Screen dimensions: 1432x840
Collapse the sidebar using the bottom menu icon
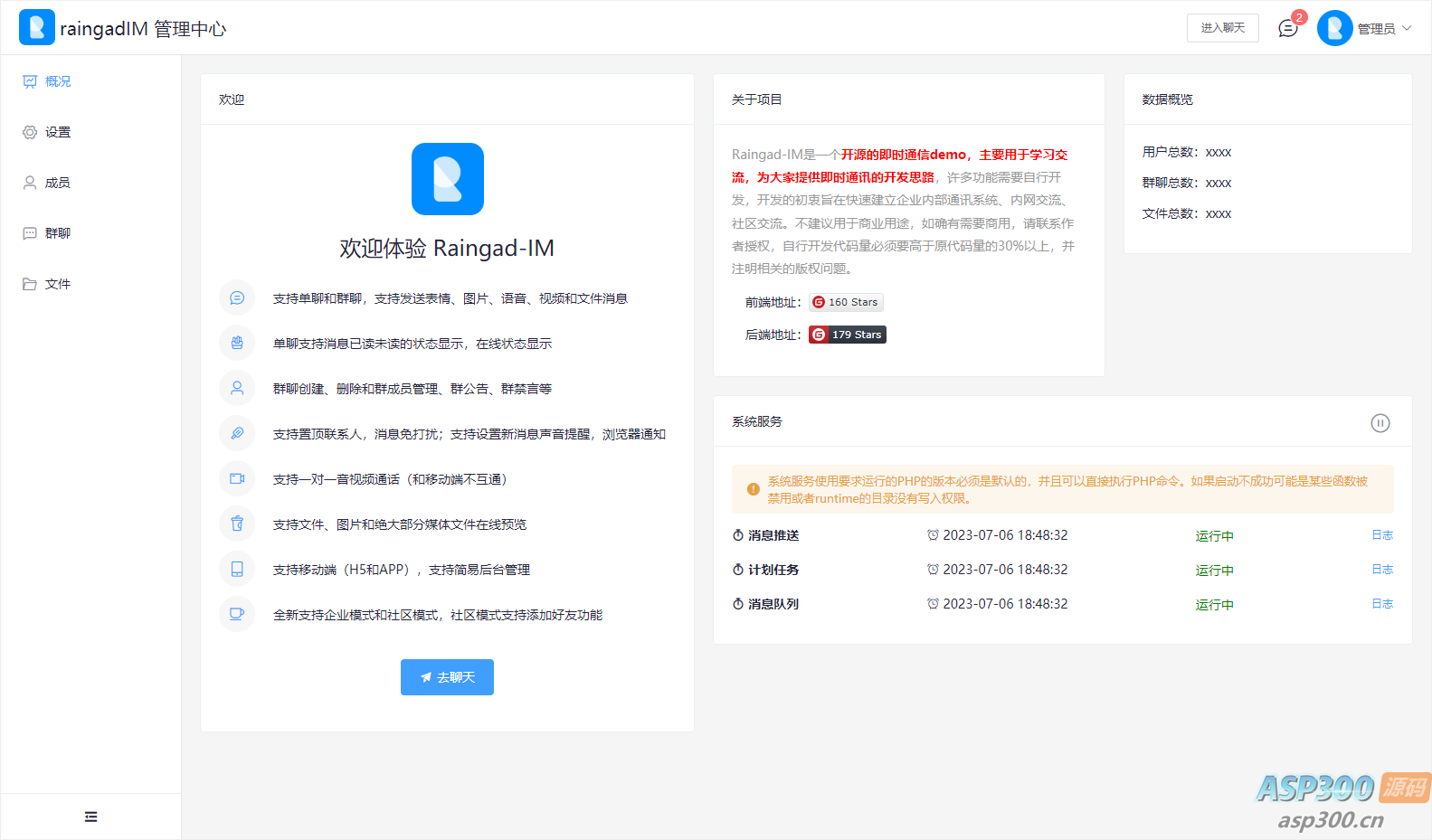[x=90, y=816]
